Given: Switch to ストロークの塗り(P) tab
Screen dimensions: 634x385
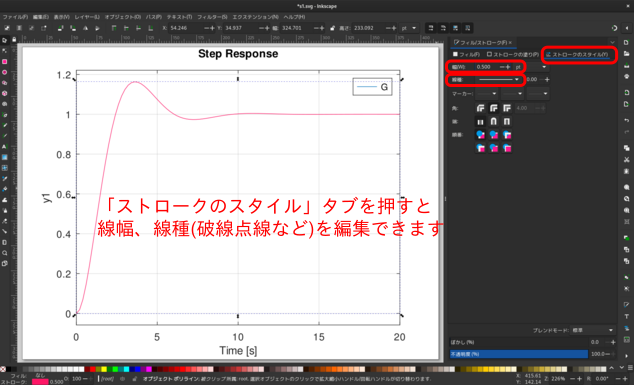Looking at the screenshot, I should [x=513, y=54].
